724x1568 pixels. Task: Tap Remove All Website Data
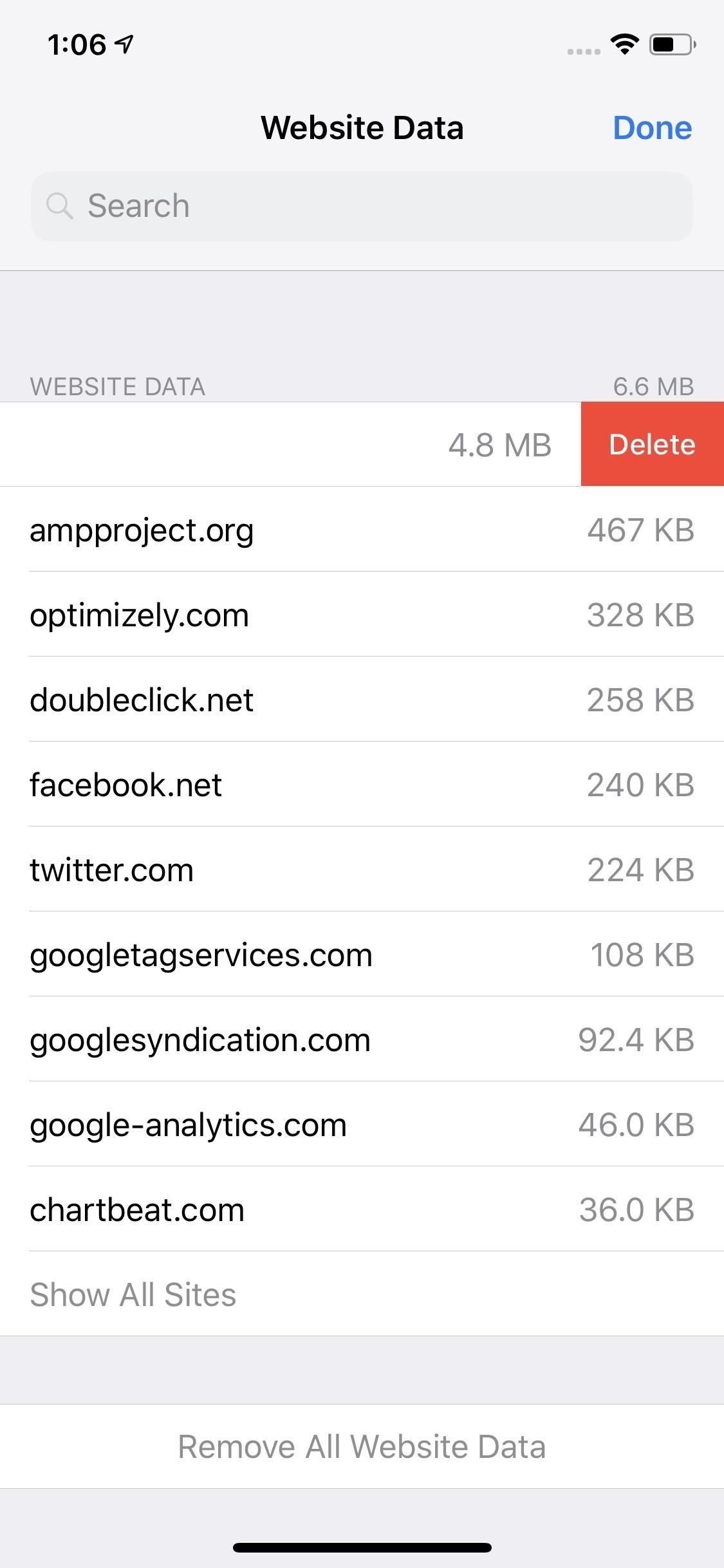coord(362,1445)
